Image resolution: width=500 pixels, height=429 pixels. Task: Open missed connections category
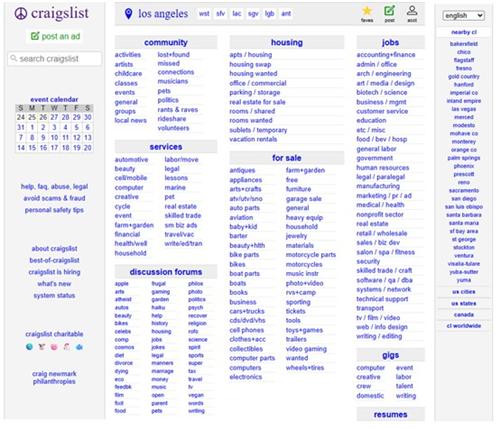click(176, 68)
